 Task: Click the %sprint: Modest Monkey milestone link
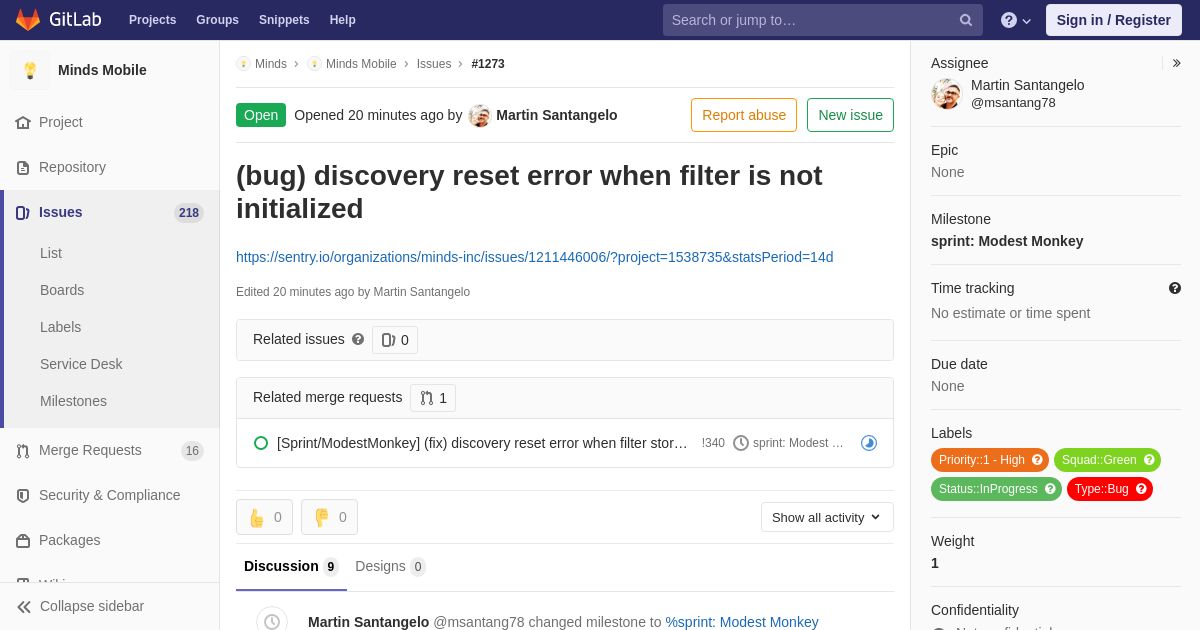(x=742, y=622)
